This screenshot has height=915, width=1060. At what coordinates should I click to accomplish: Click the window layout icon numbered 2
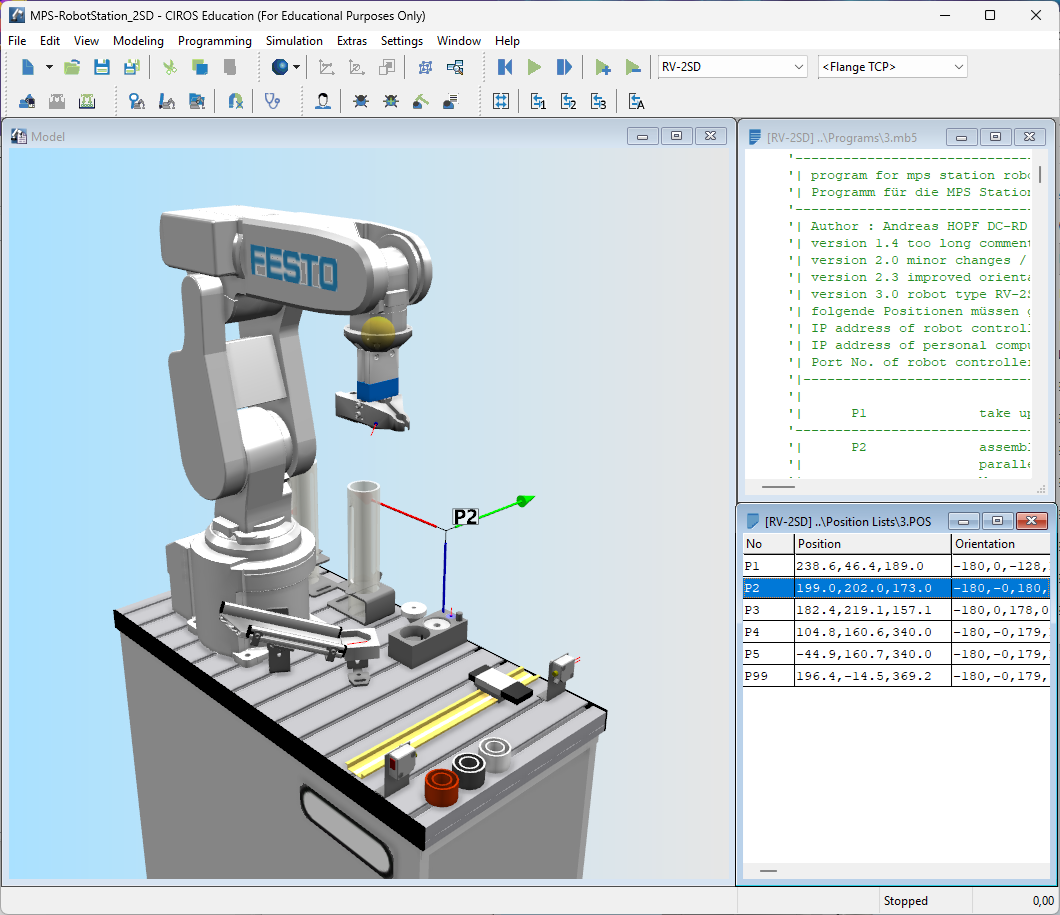[x=568, y=101]
